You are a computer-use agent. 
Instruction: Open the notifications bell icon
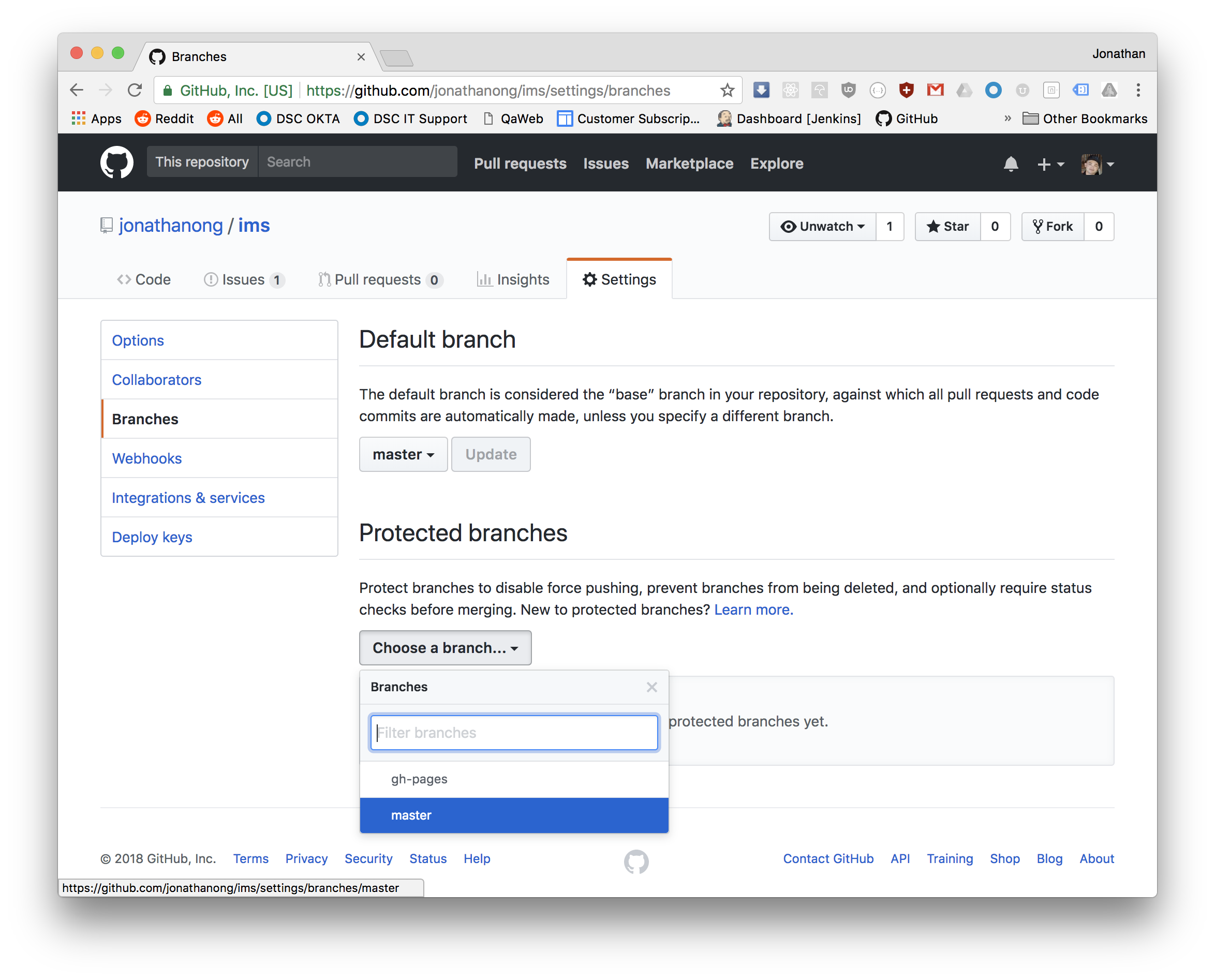1011,164
